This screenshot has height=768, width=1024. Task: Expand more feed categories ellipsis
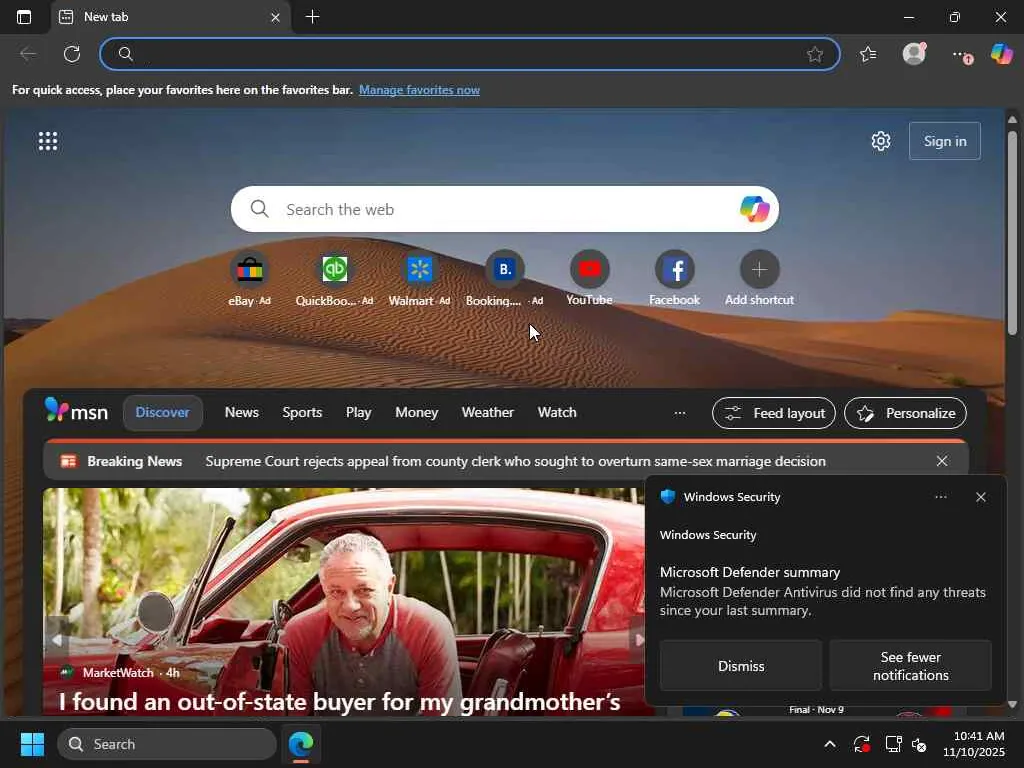680,413
